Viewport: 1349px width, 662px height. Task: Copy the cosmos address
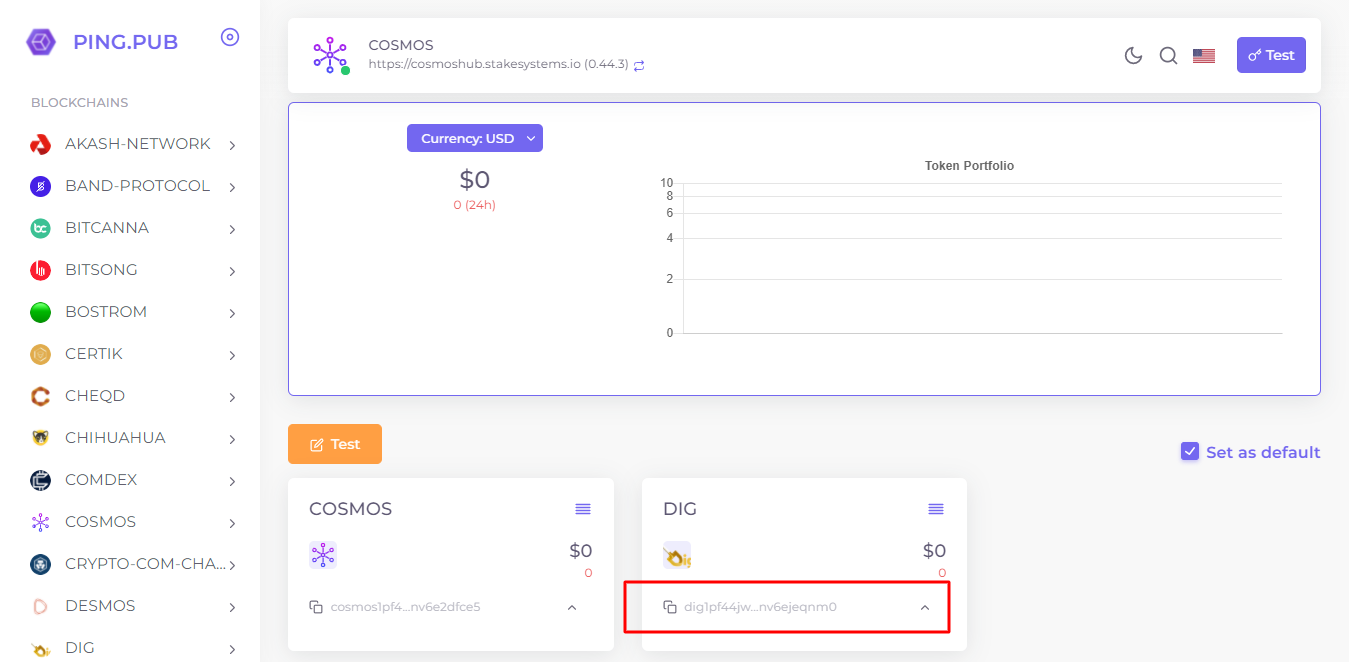click(x=316, y=607)
